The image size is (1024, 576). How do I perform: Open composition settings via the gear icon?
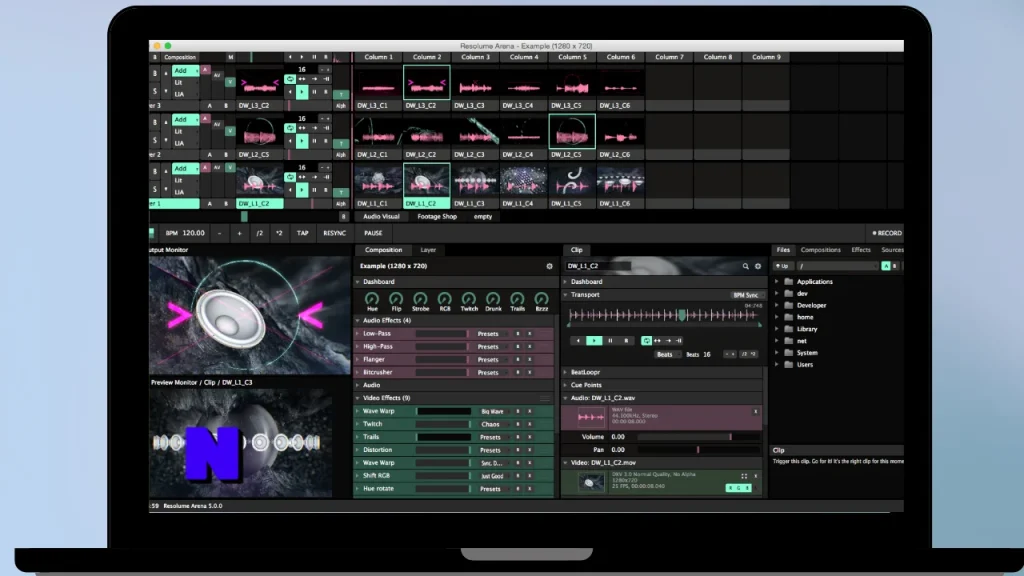tap(548, 267)
